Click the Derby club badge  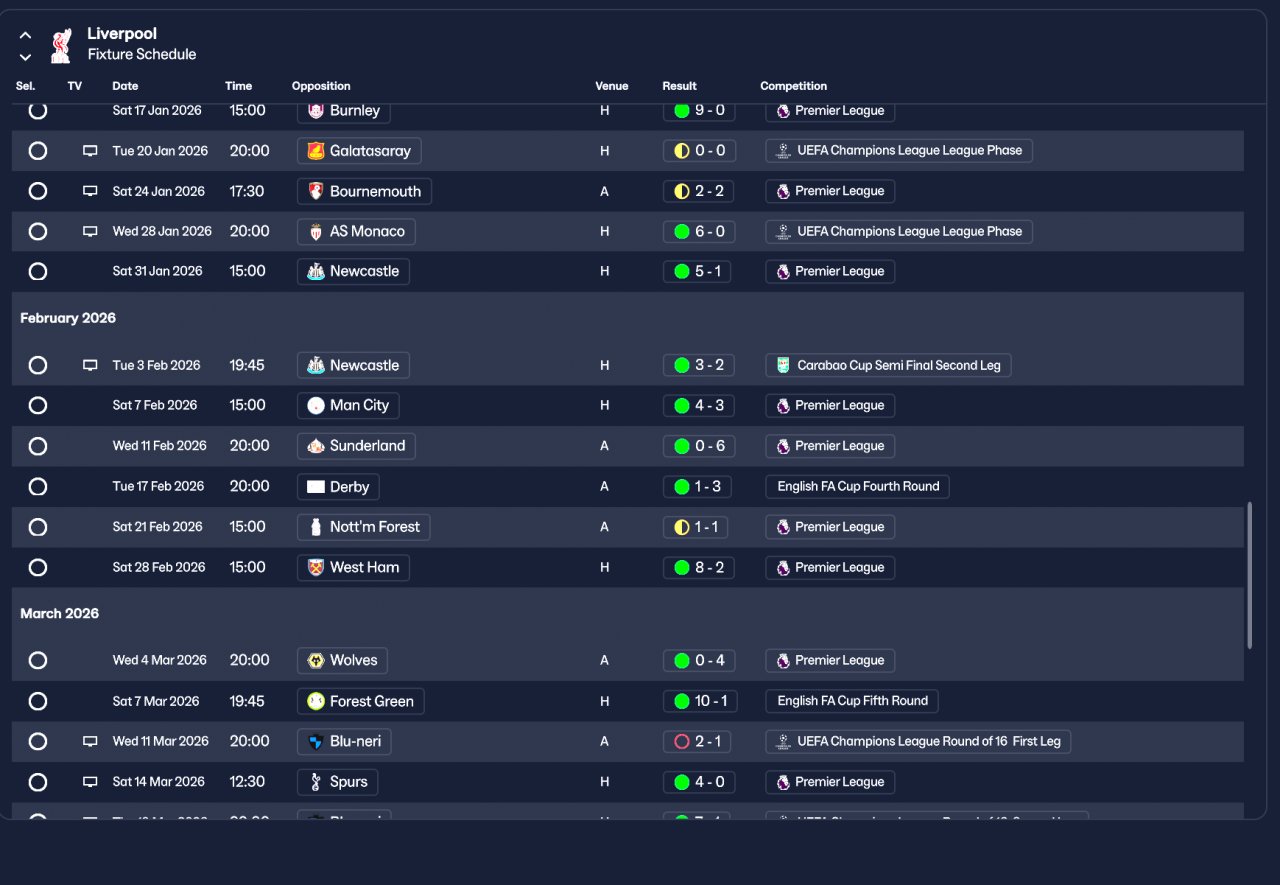(x=316, y=487)
